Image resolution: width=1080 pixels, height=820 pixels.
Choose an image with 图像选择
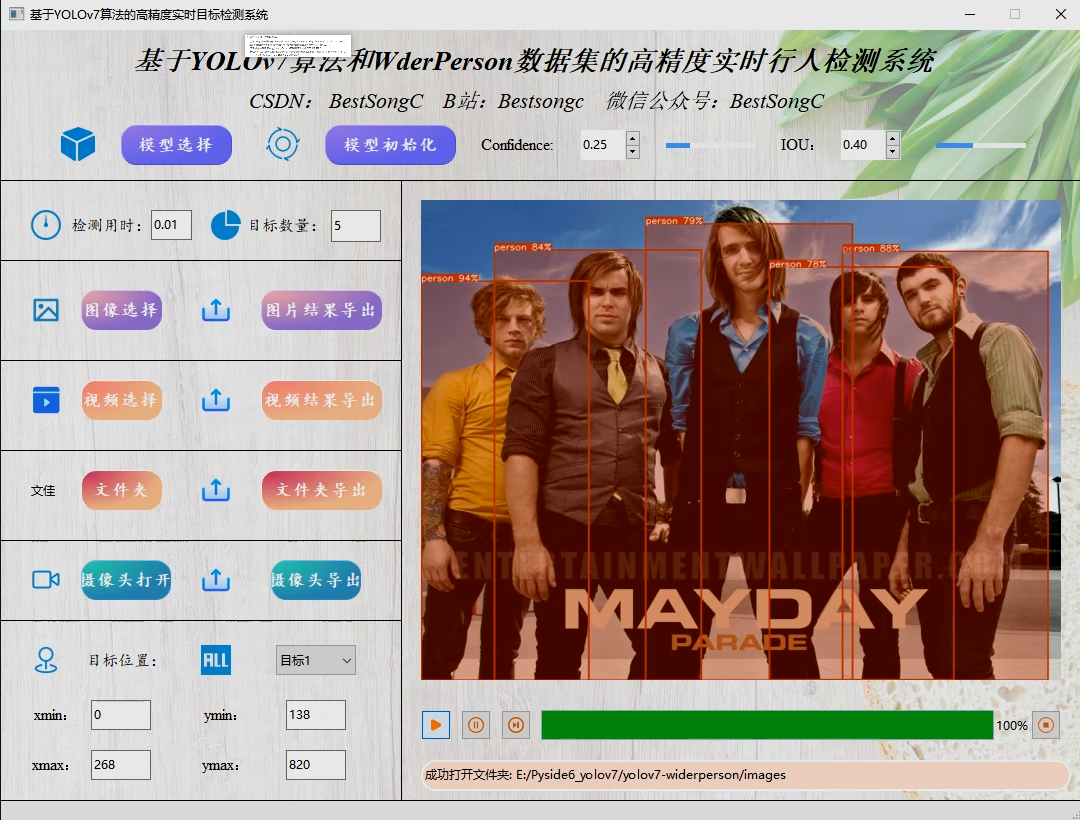(122, 310)
